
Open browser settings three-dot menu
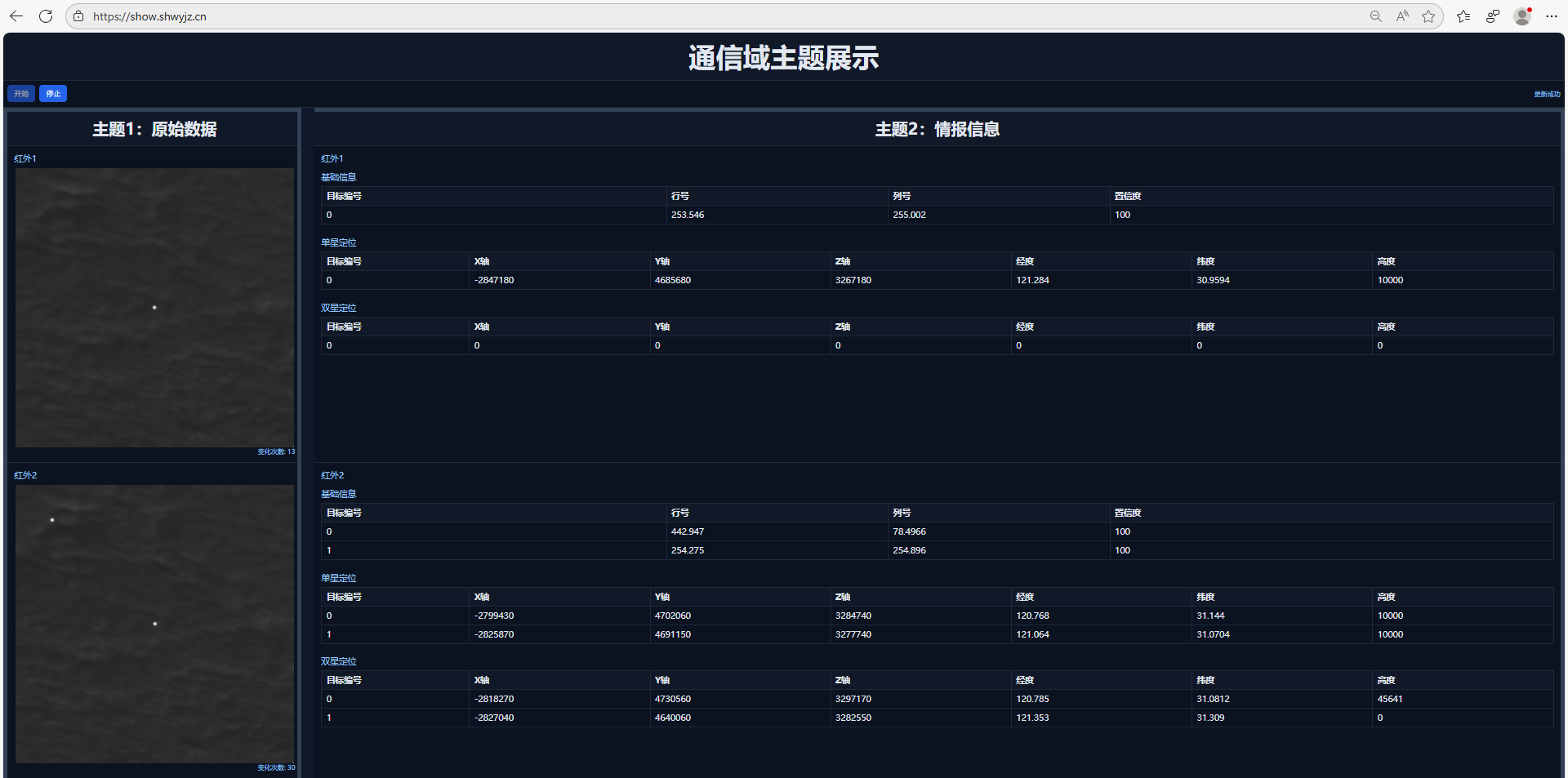tap(1552, 16)
